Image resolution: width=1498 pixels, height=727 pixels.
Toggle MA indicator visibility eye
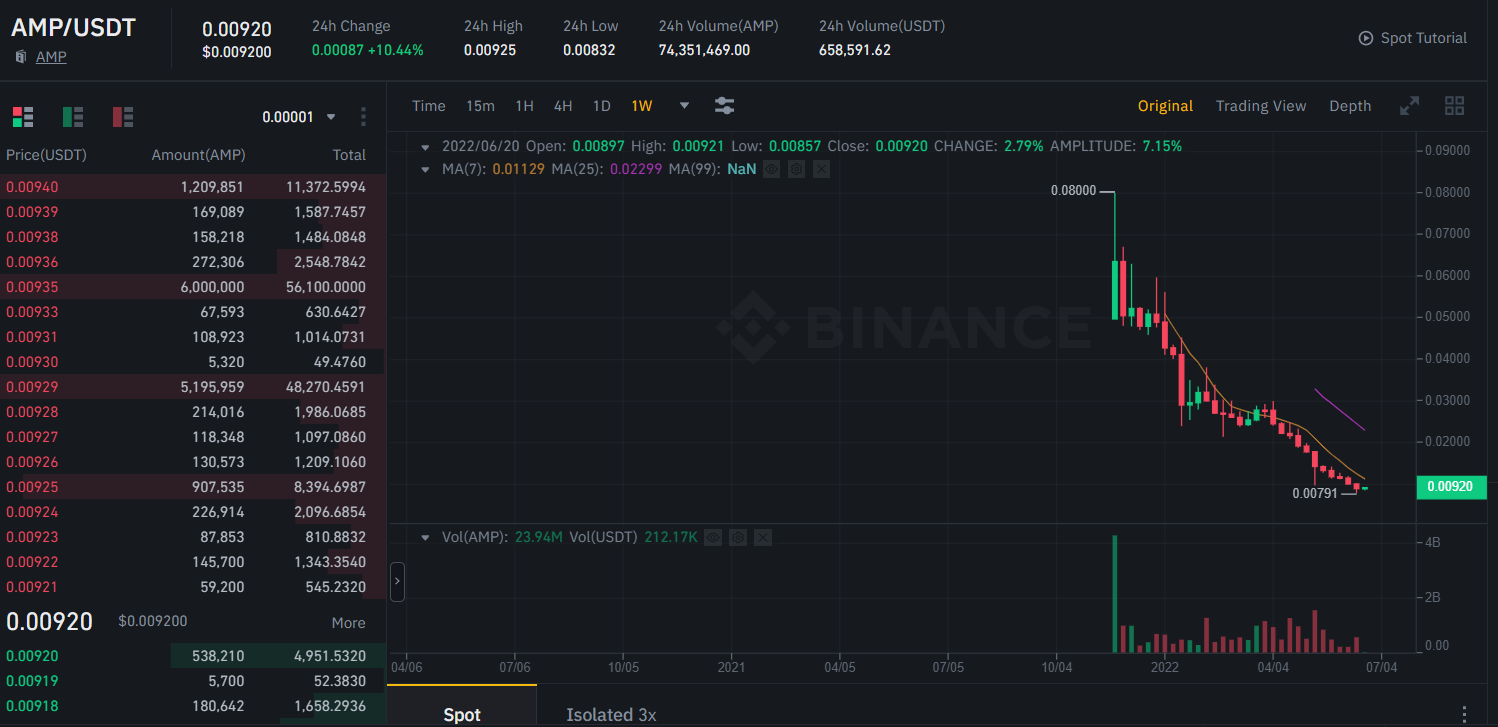pyautogui.click(x=771, y=169)
